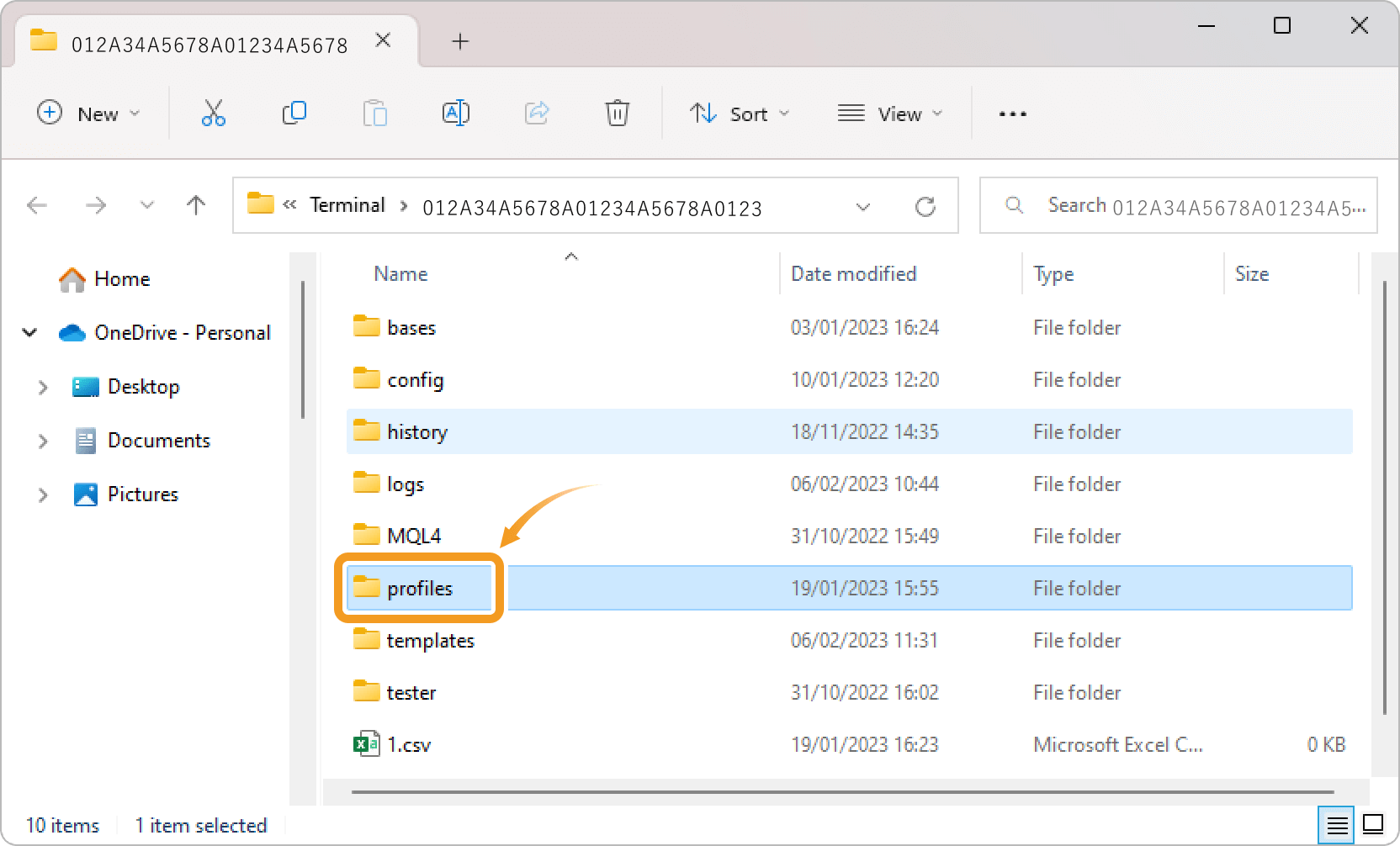The height and width of the screenshot is (846, 1400).
Task: Click date 03/01/2023 16:24 of bases
Action: (865, 327)
